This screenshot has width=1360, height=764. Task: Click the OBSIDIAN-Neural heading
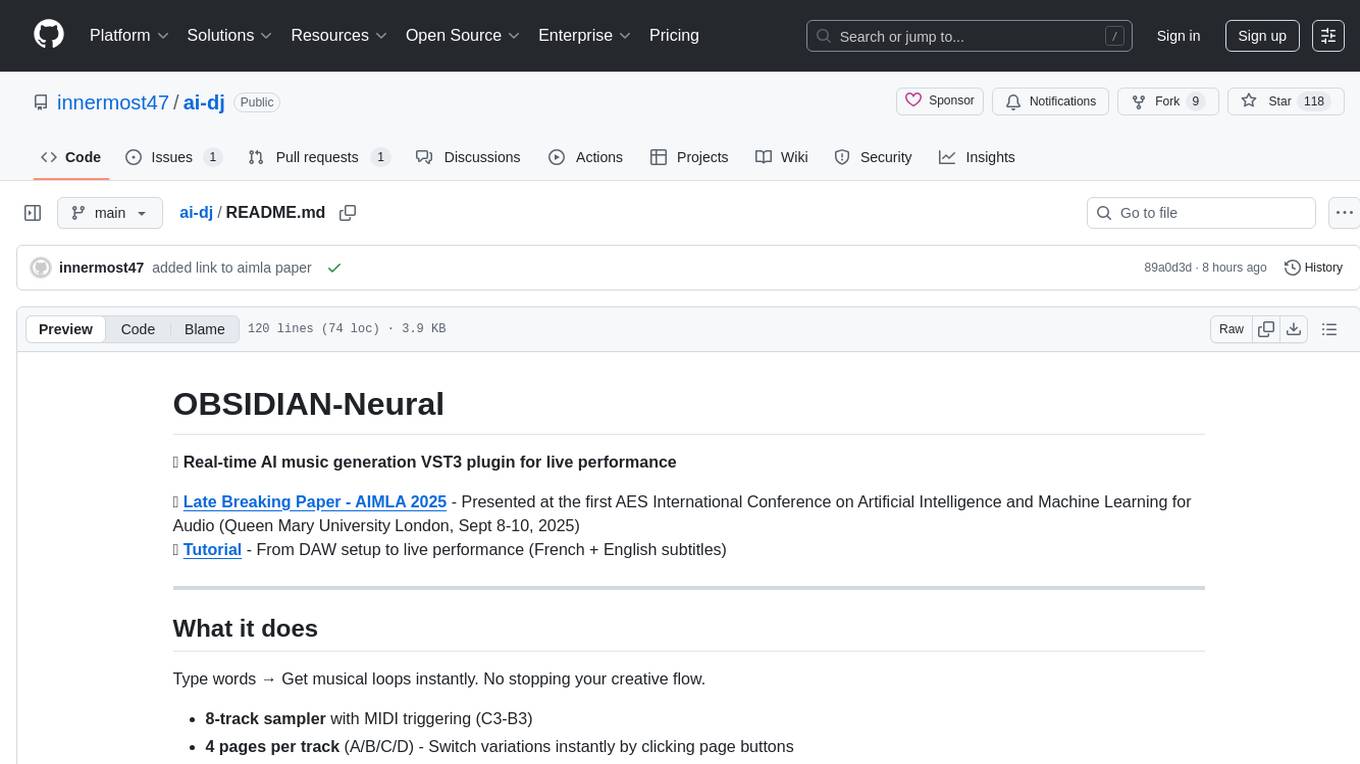[x=308, y=404]
